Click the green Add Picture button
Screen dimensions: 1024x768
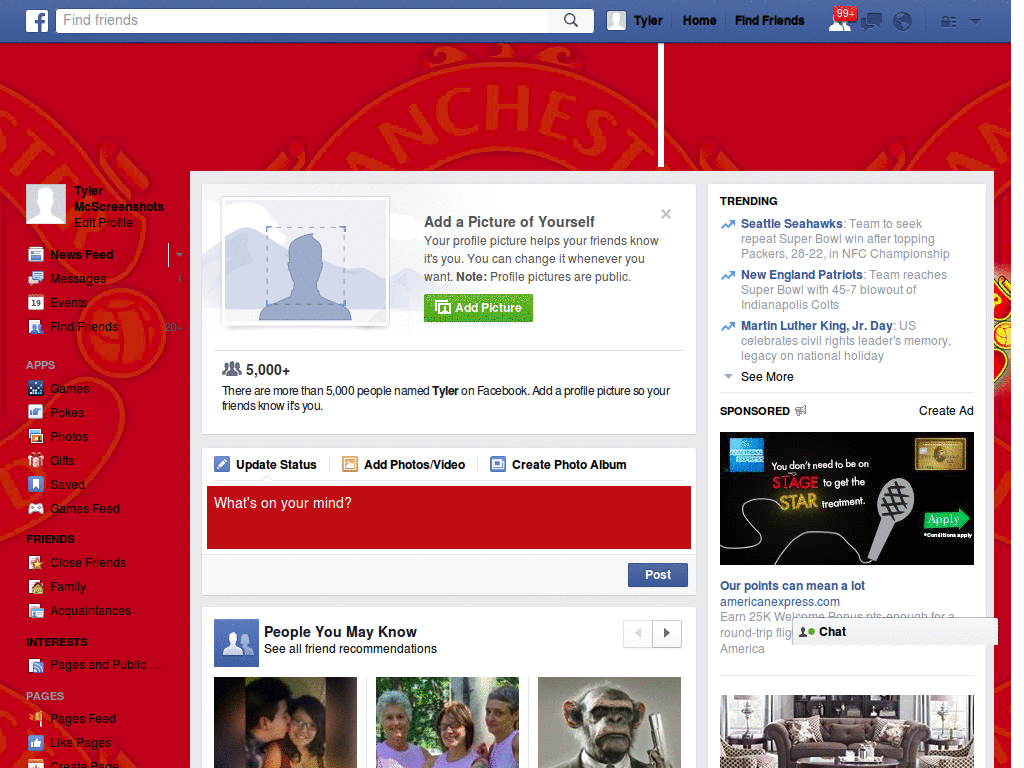478,308
